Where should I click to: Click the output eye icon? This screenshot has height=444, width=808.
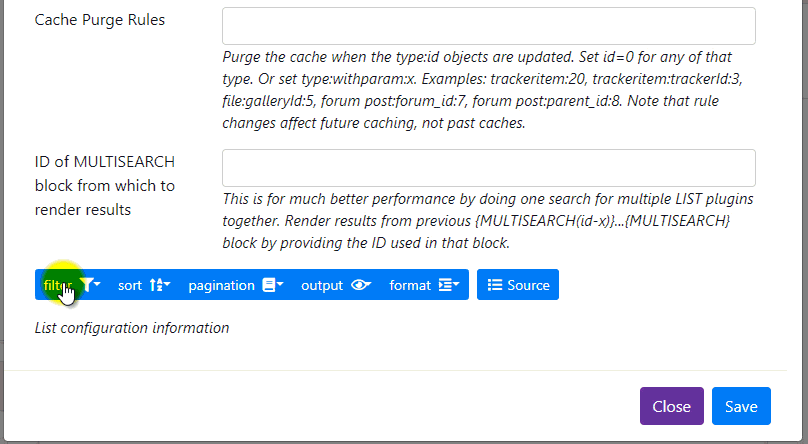[359, 285]
